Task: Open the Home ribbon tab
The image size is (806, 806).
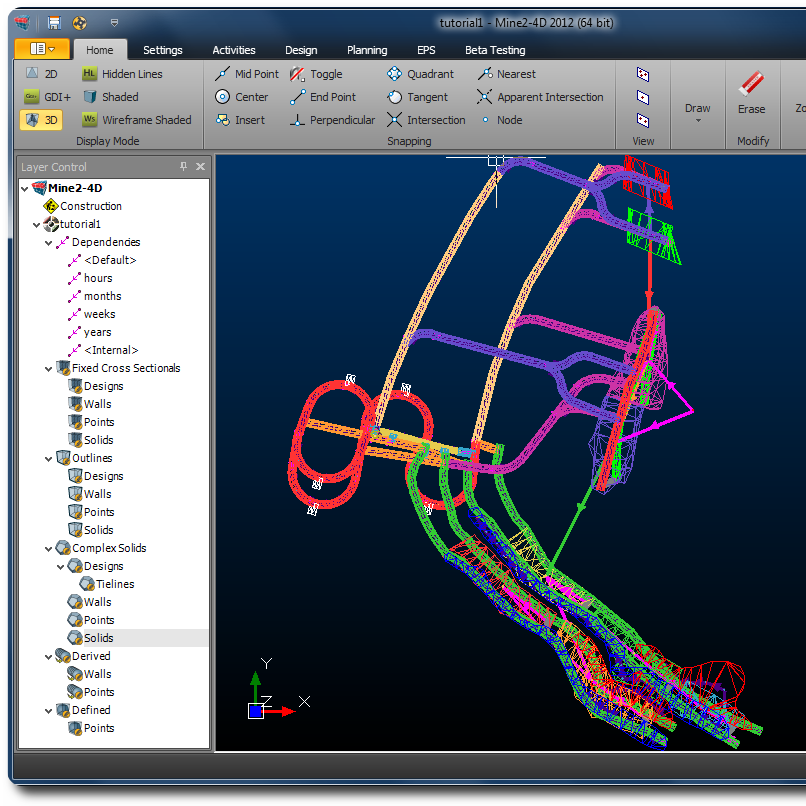Action: (100, 50)
